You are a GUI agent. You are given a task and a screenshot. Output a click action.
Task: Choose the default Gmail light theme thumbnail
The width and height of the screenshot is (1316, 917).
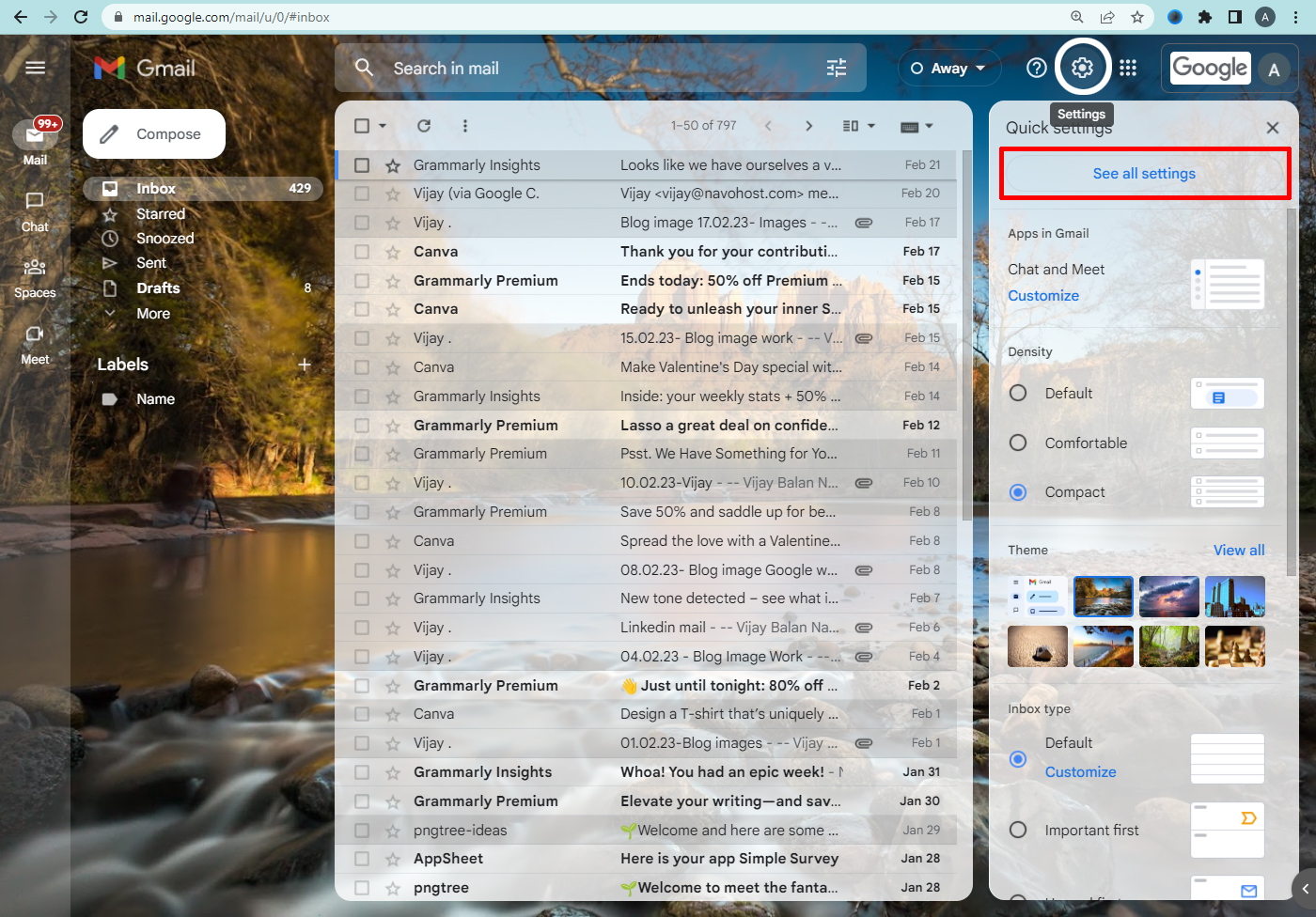pyautogui.click(x=1038, y=597)
